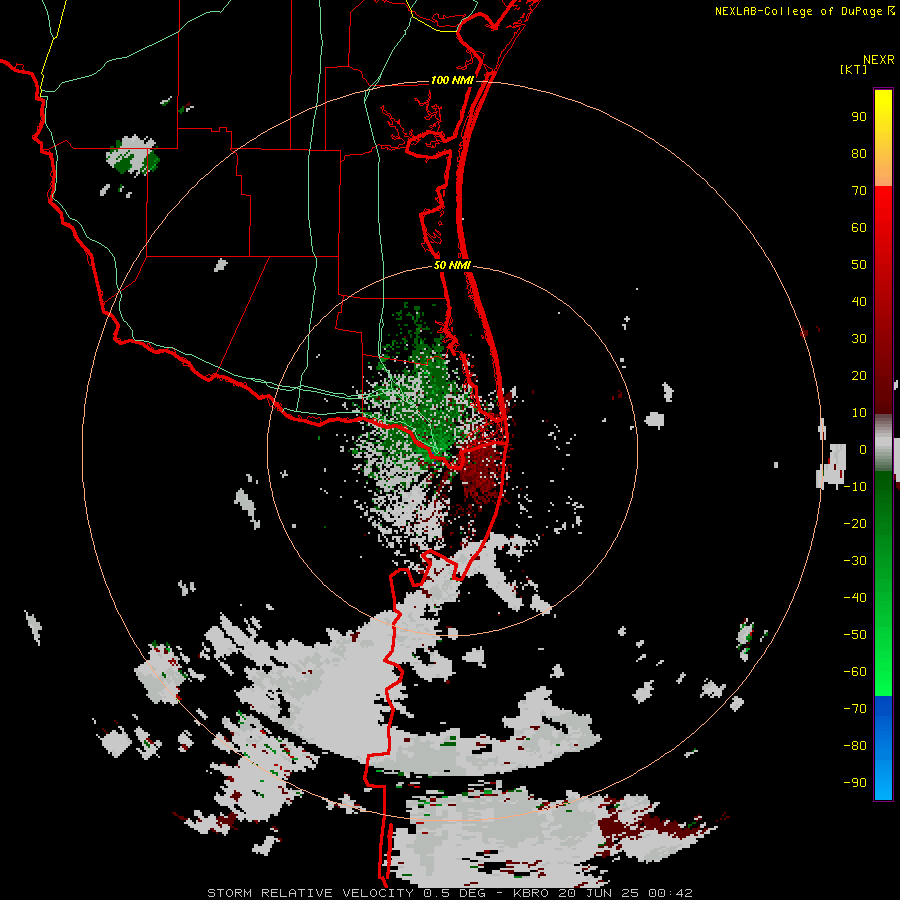Click the NEXR label above the color scale
900x900 pixels.
879,60
